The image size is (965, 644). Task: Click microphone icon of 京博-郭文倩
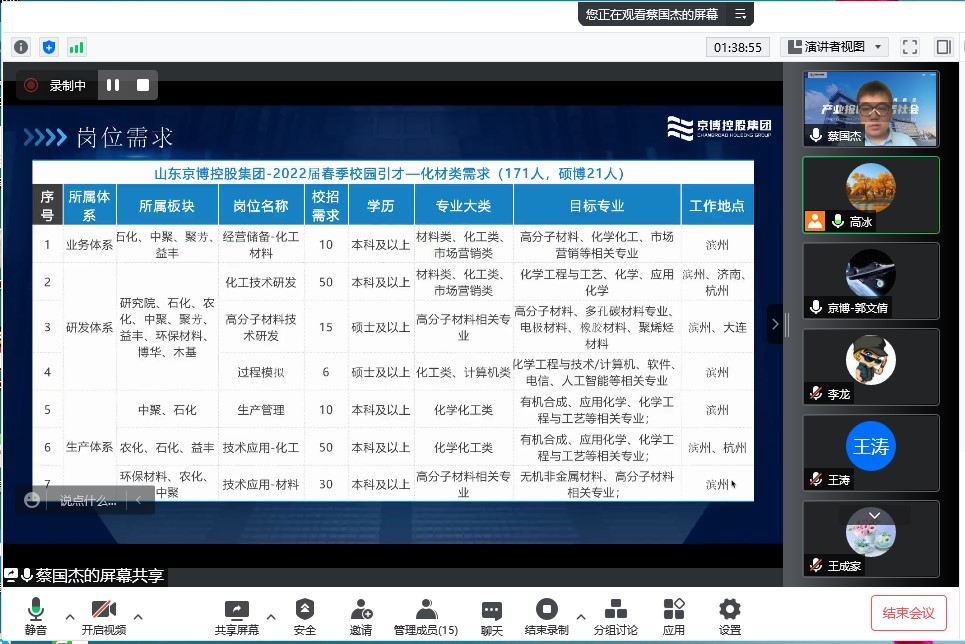point(816,307)
